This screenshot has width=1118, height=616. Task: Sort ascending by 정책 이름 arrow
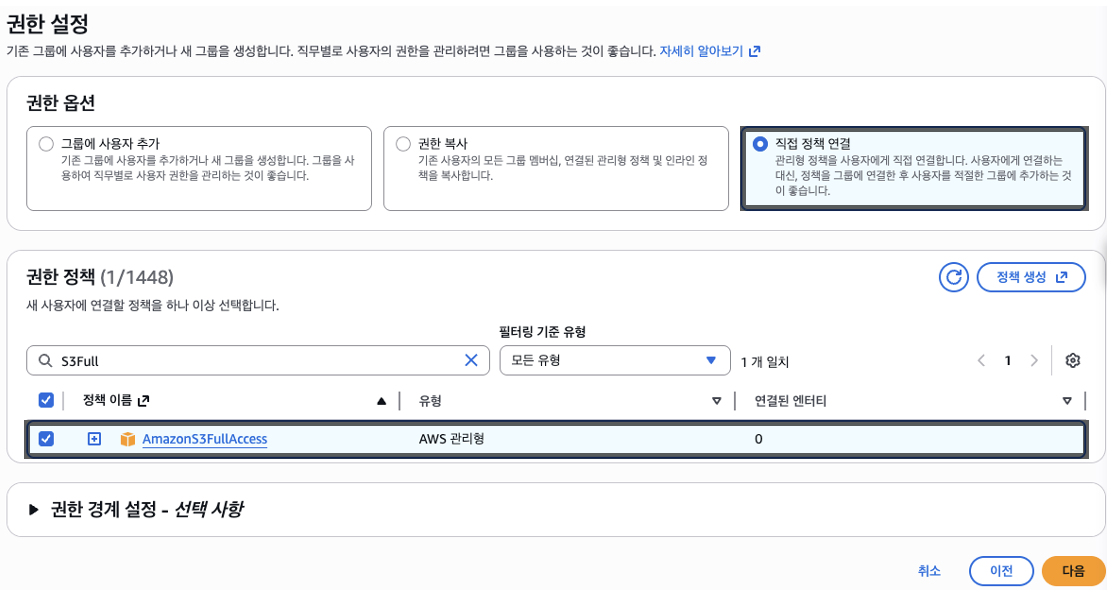point(381,401)
